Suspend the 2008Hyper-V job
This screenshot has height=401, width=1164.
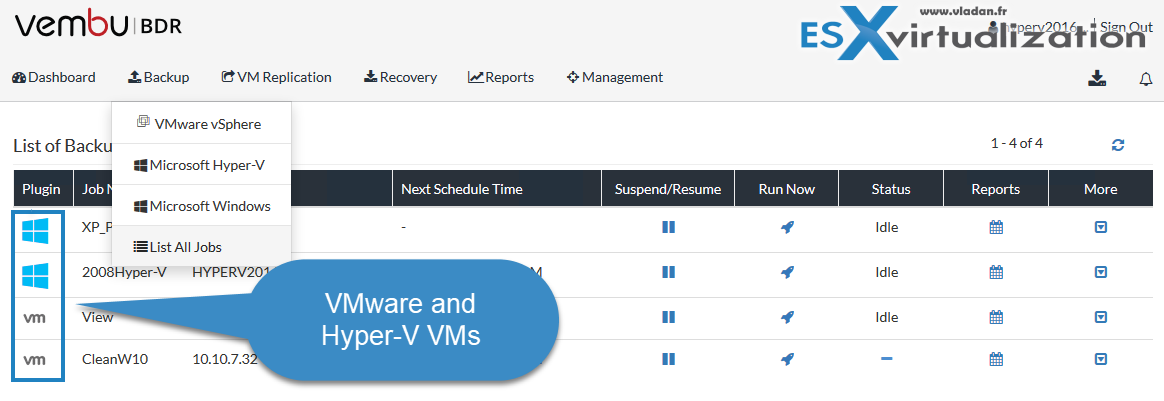[668, 273]
